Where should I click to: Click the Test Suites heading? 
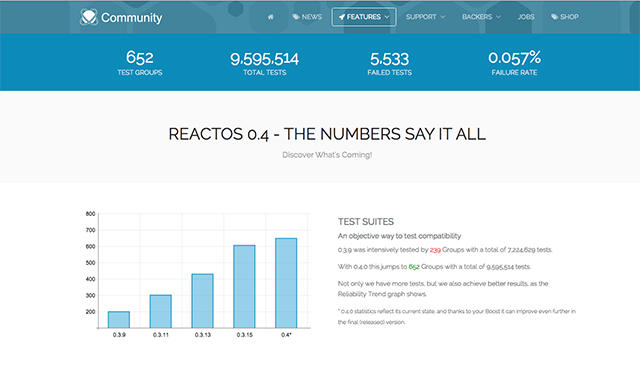(x=366, y=222)
